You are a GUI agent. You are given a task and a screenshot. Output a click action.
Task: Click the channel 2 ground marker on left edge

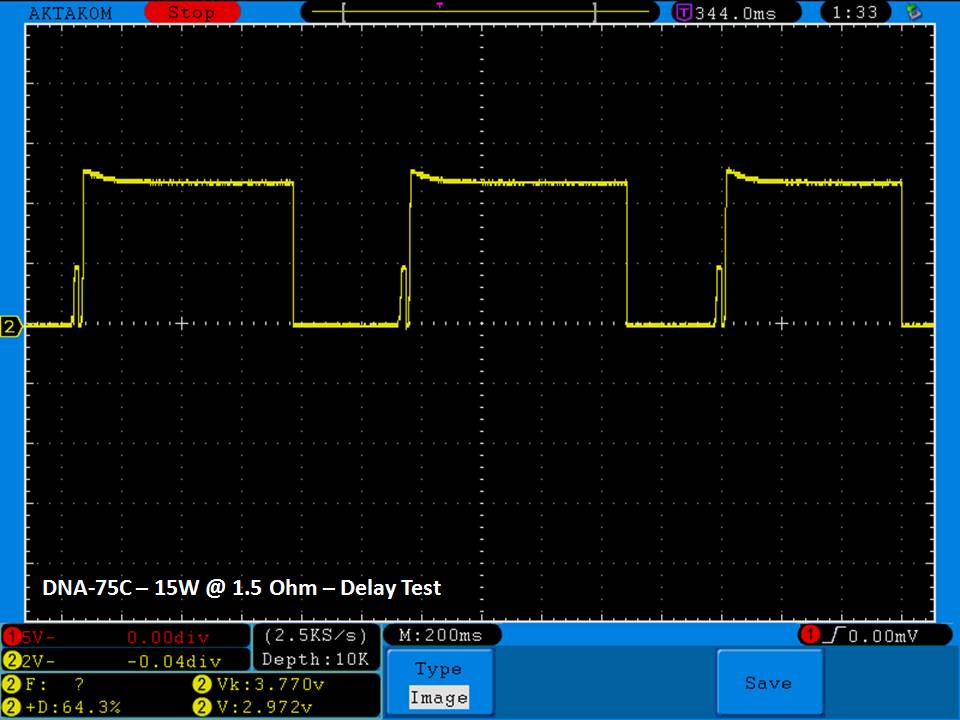coord(11,327)
